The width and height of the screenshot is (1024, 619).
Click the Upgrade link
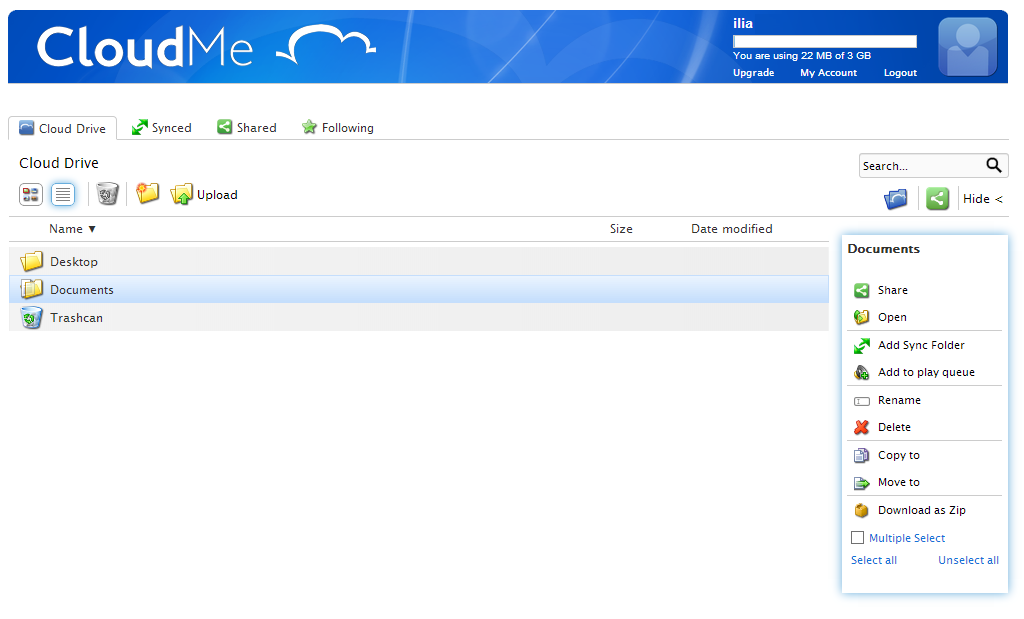[x=753, y=72]
